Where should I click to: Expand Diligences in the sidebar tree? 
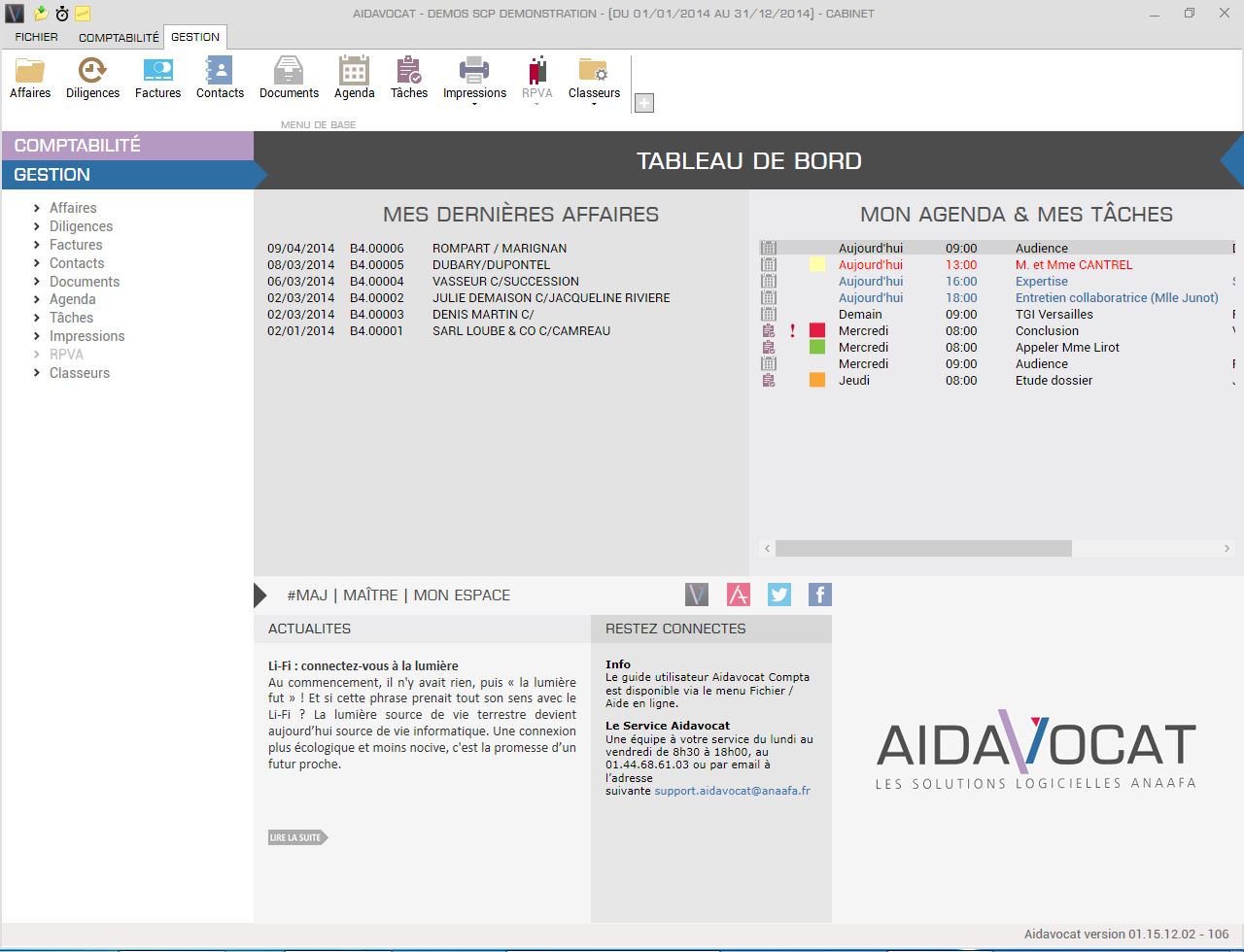pos(36,226)
